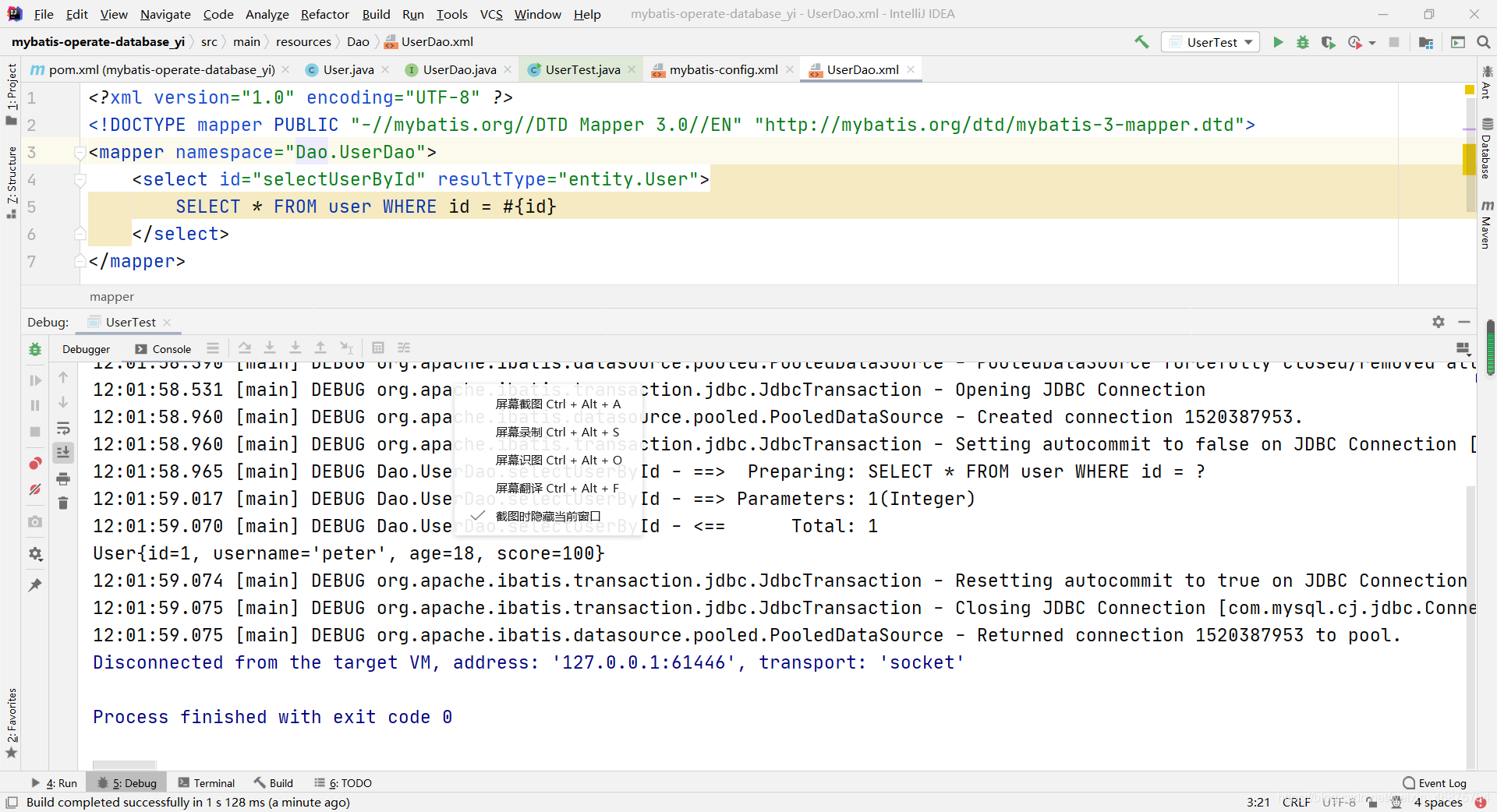
Task: Toggle Soft-Wrap in the console
Action: pyautogui.click(x=63, y=428)
